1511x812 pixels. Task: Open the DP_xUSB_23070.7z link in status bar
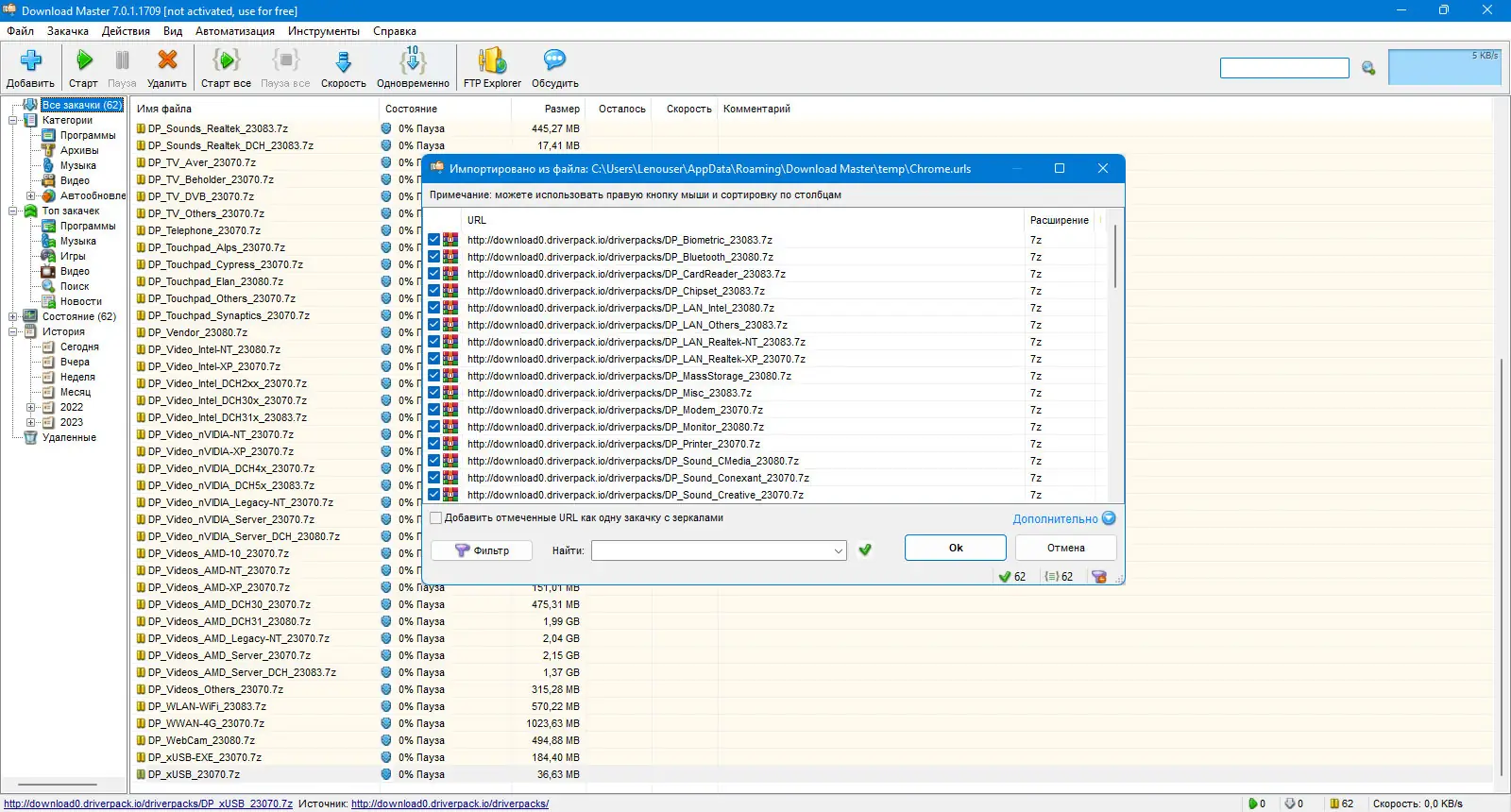(148, 804)
